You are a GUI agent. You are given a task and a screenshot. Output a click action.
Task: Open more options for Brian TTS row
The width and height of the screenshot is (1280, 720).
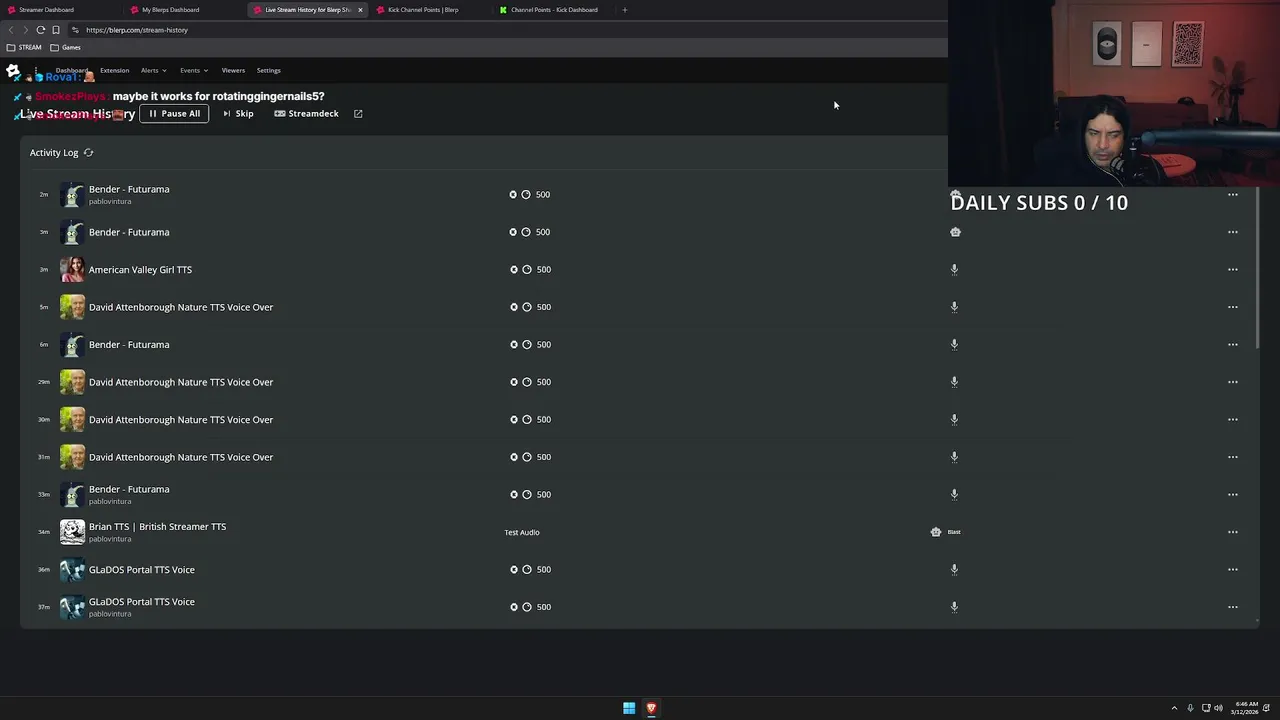click(x=1233, y=532)
